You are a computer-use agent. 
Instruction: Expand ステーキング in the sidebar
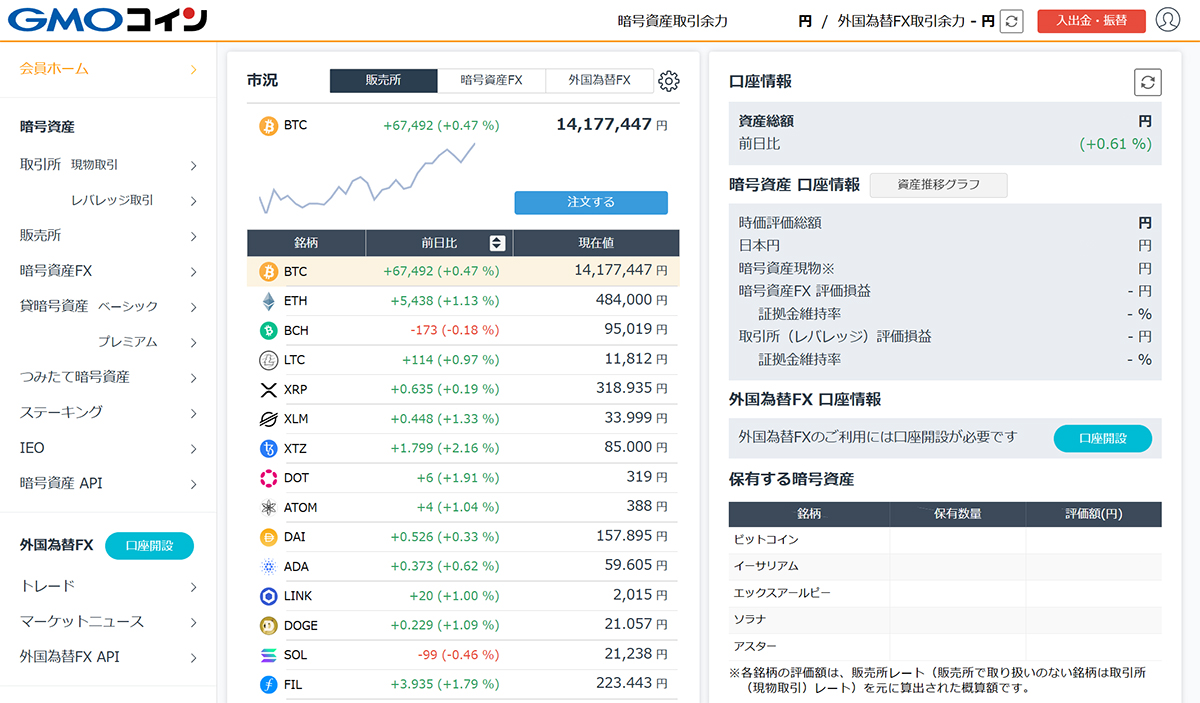(x=108, y=412)
